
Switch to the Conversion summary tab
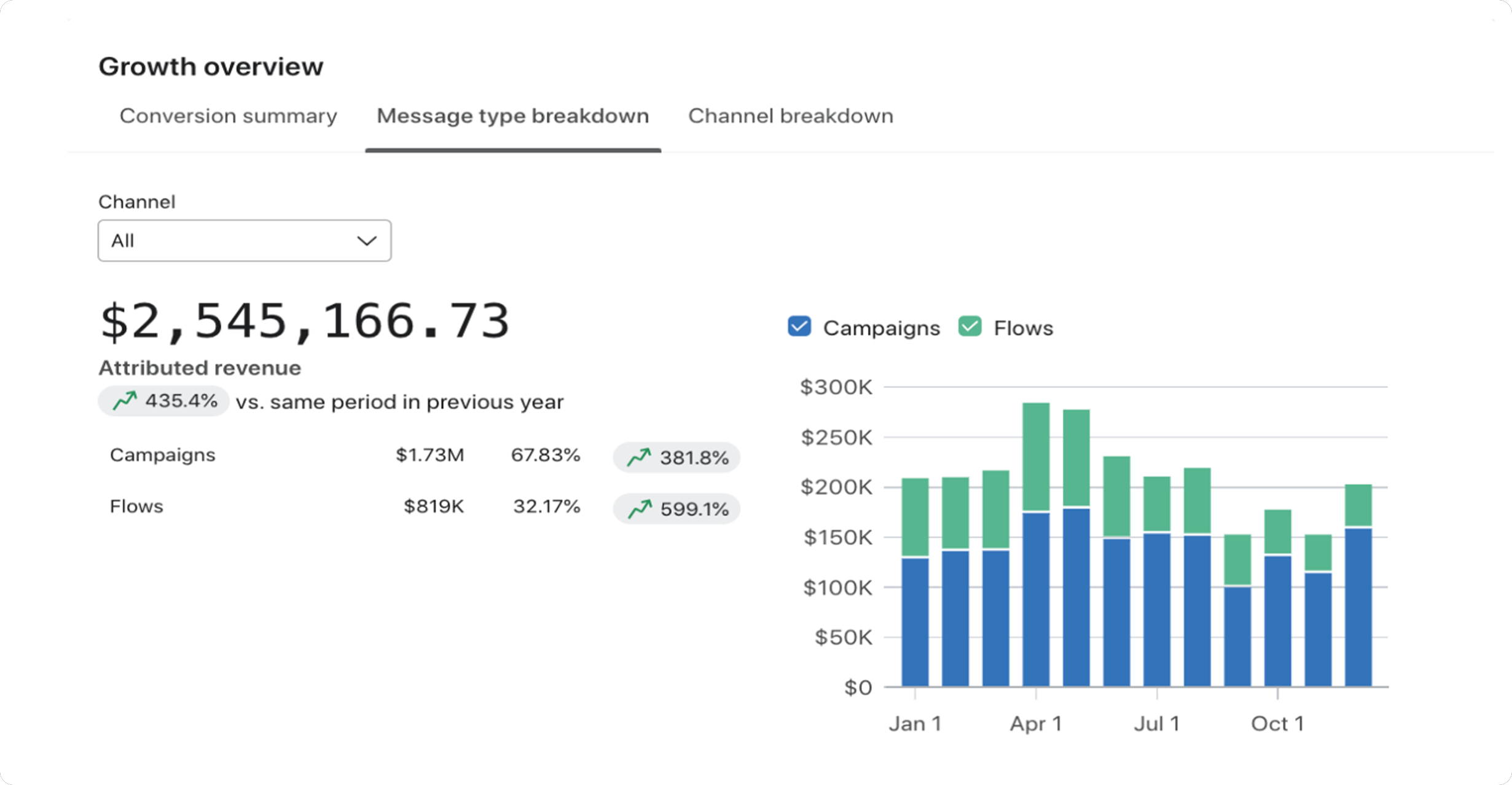(x=228, y=116)
